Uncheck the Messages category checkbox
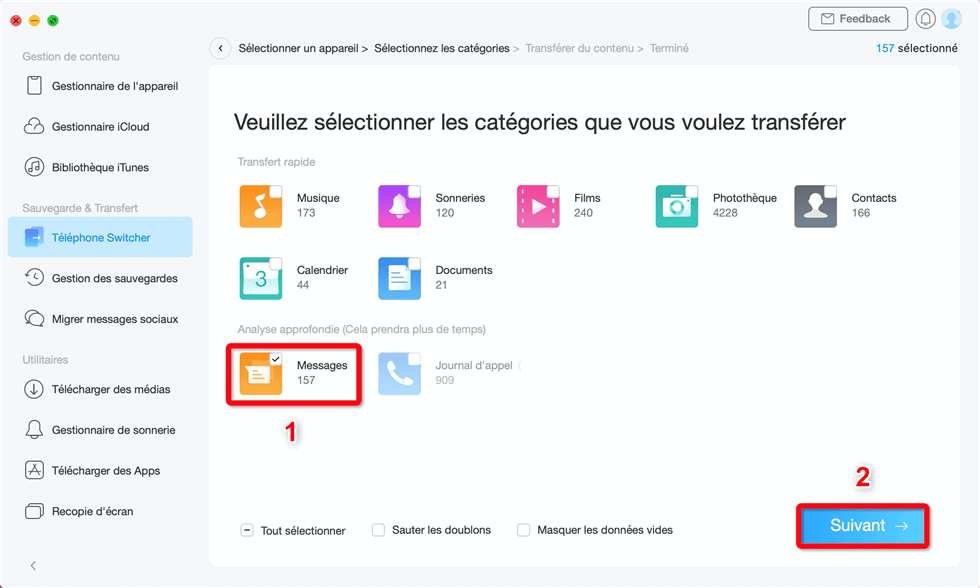Screen dimensions: 980x588 tap(276, 358)
